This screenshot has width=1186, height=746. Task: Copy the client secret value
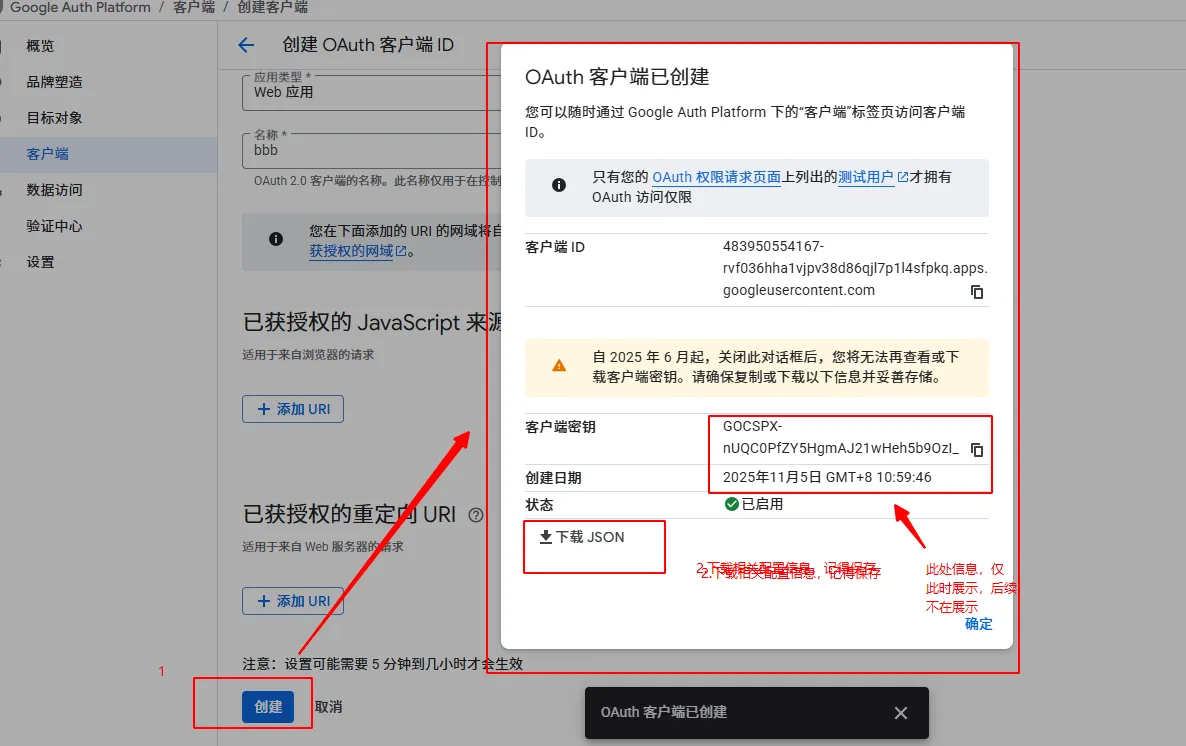click(977, 450)
